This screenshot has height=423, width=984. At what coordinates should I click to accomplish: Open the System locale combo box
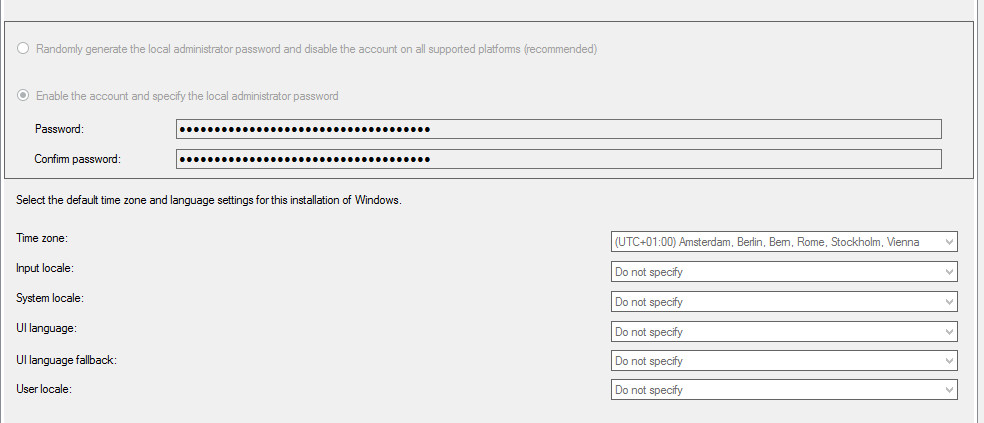pyautogui.click(x=784, y=301)
